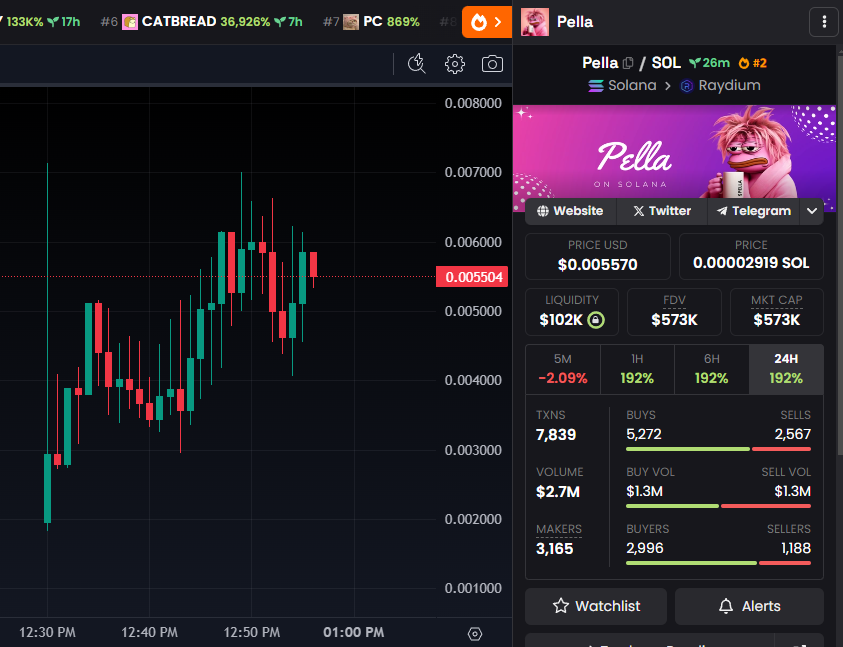
Task: Open the orange trending fire button
Action: (487, 22)
